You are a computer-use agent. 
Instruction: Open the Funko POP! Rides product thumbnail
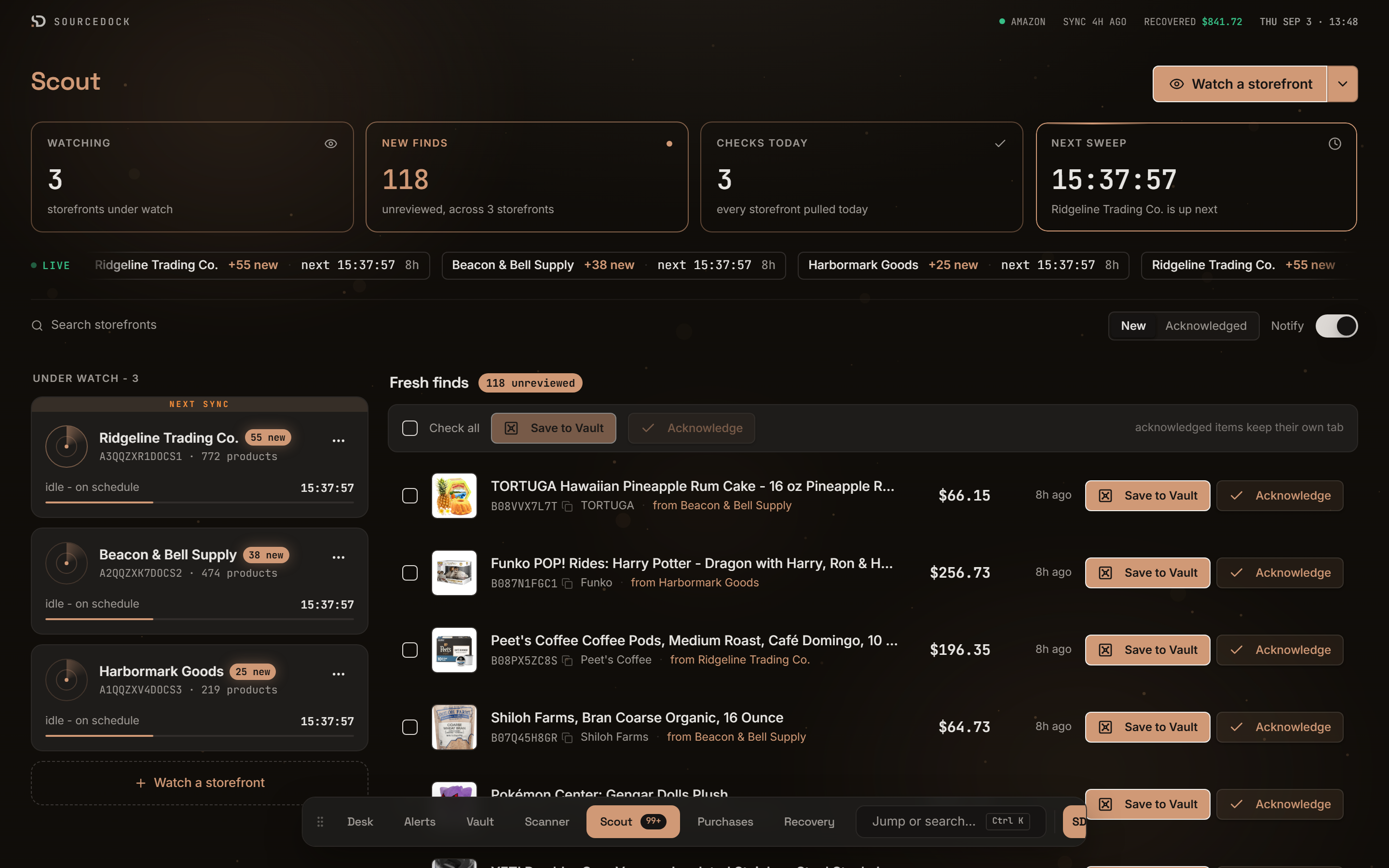[454, 573]
